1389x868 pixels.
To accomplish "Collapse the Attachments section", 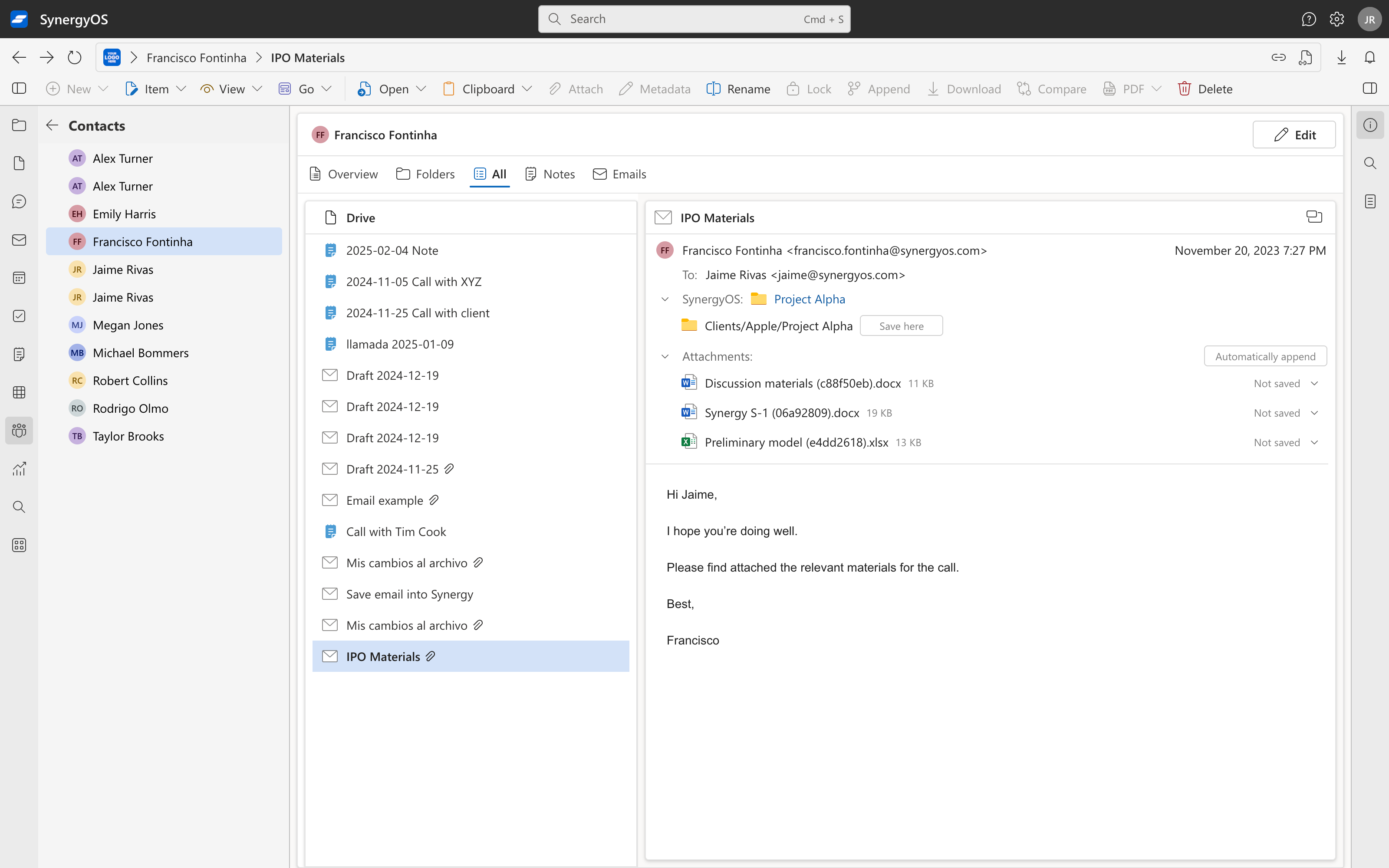I will [665, 356].
